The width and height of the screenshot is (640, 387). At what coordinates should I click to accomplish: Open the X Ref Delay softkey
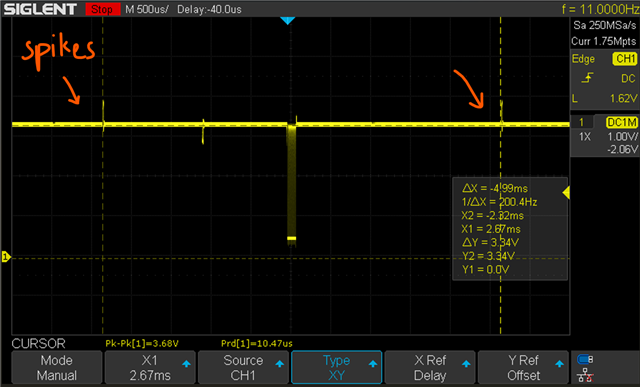pos(430,367)
